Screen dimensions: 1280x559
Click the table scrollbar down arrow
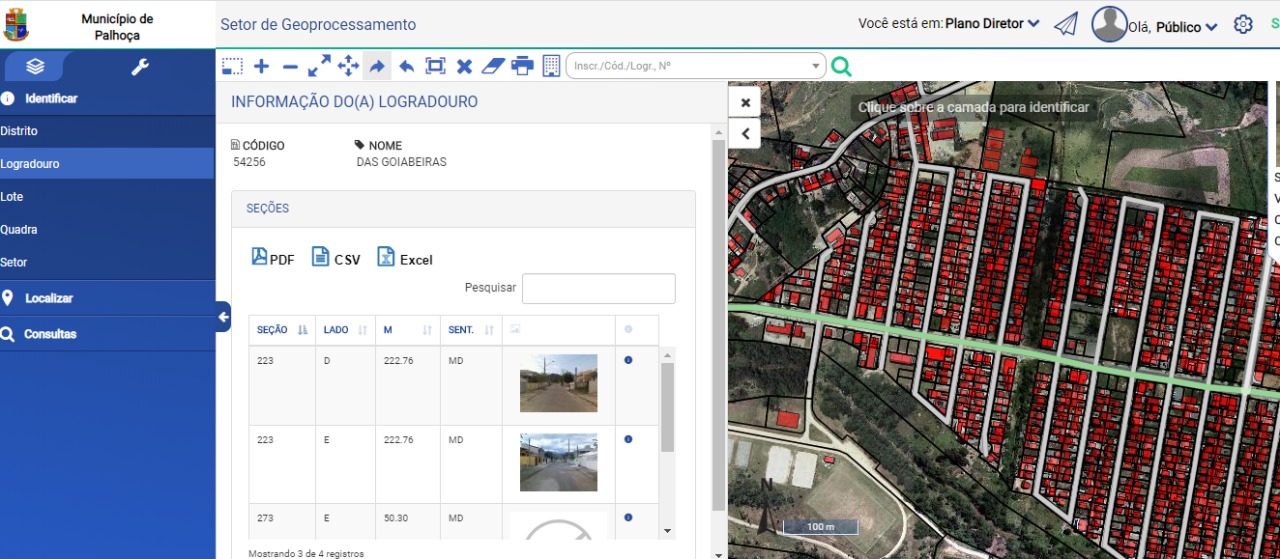click(x=668, y=531)
